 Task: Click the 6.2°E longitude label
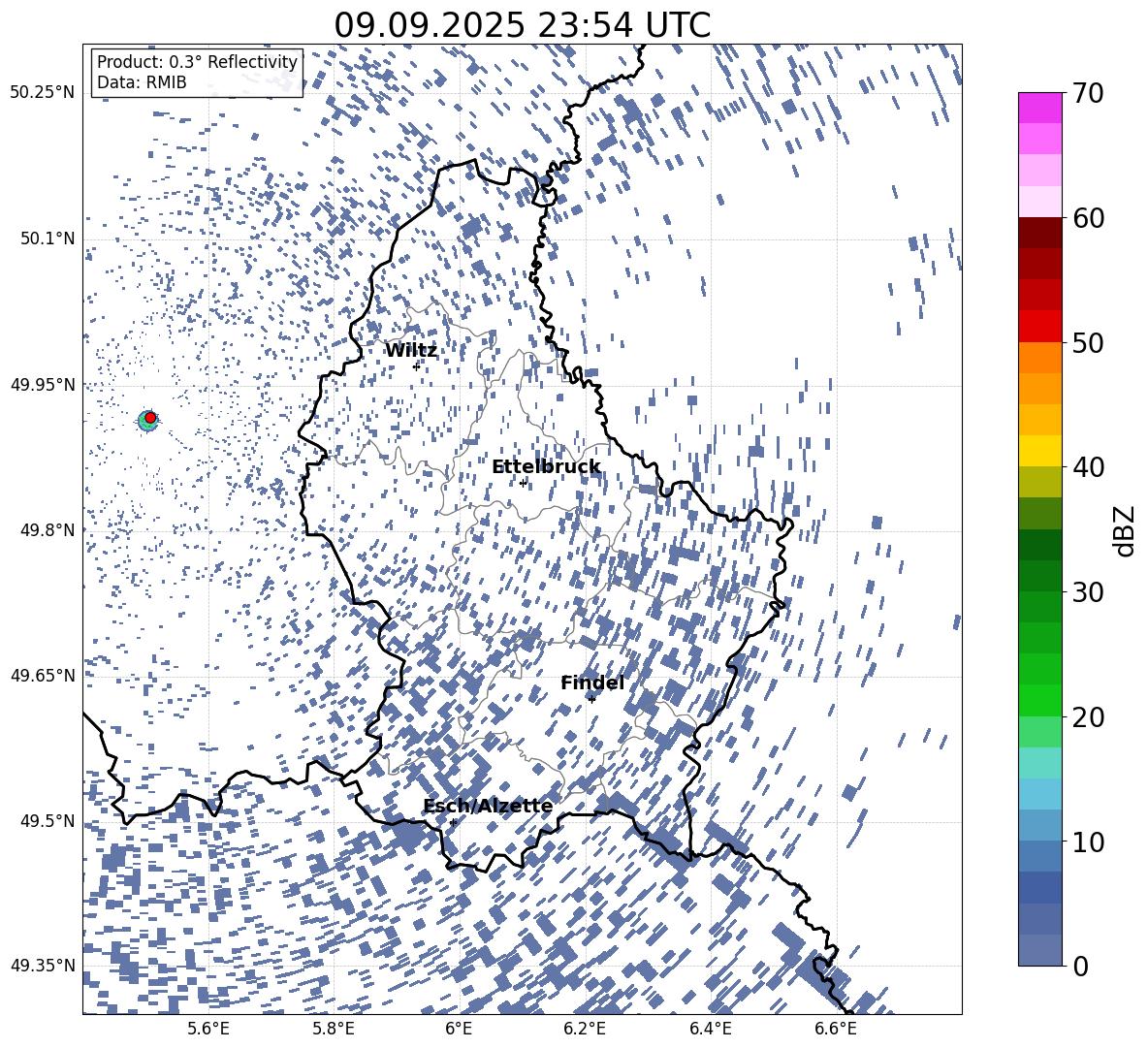tap(585, 1029)
